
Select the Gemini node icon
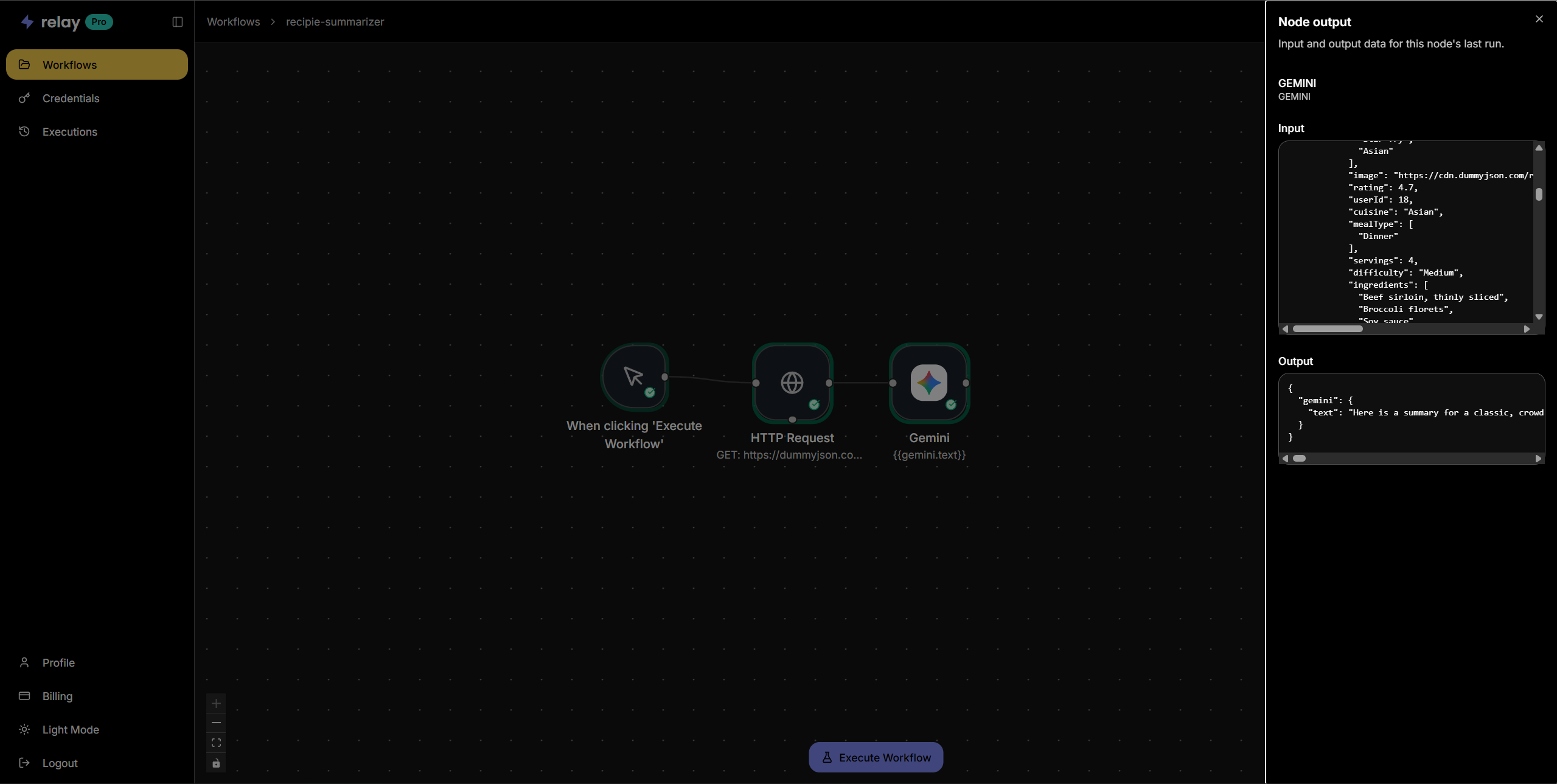929,383
